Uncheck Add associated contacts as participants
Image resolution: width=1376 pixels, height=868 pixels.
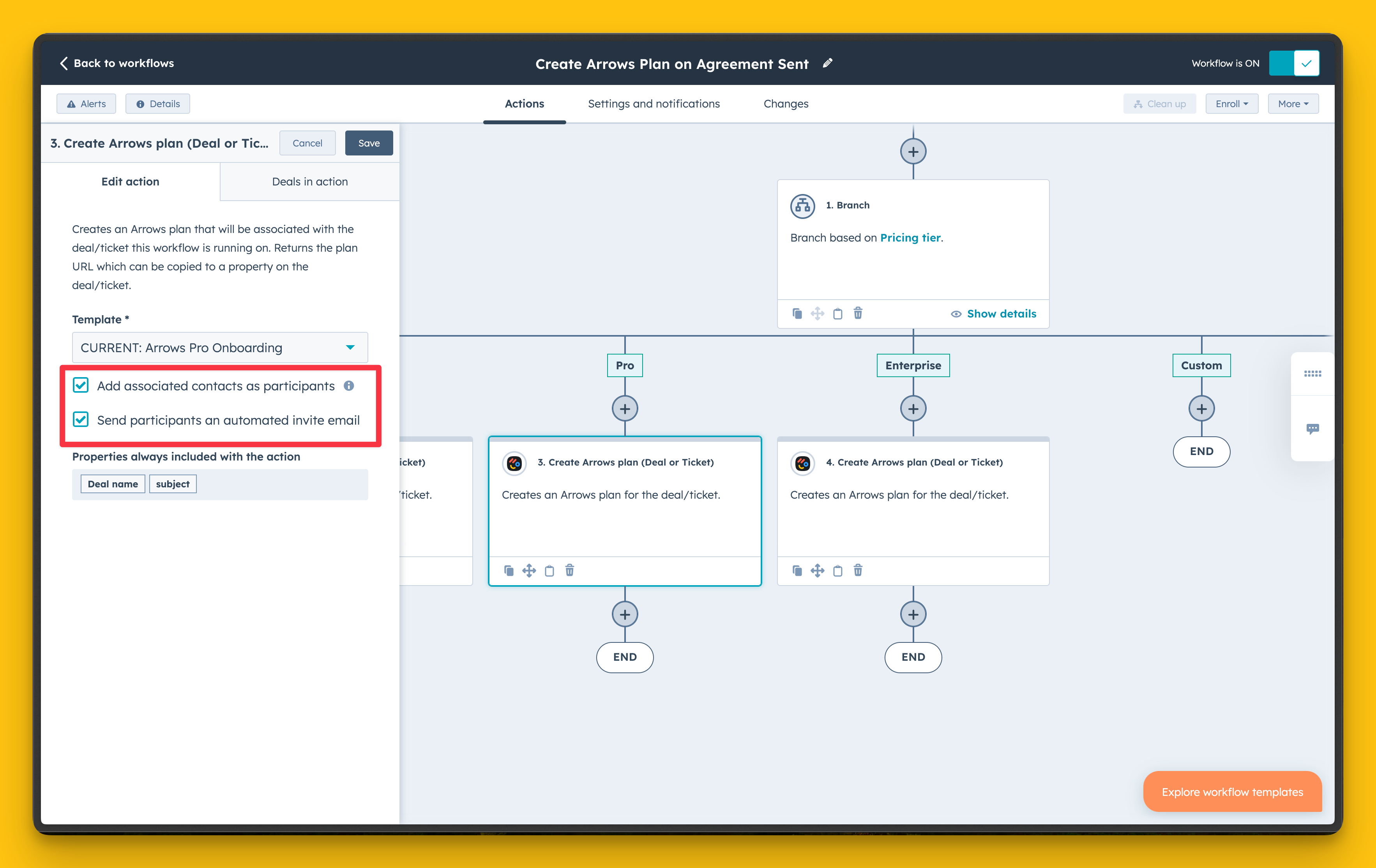[81, 385]
